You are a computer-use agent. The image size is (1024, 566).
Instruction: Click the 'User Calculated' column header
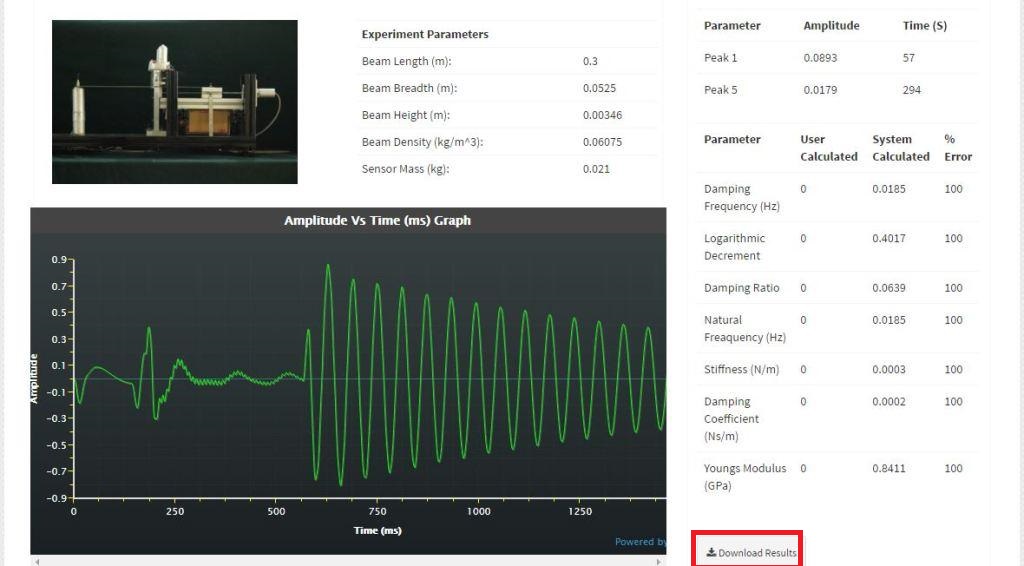(x=829, y=148)
